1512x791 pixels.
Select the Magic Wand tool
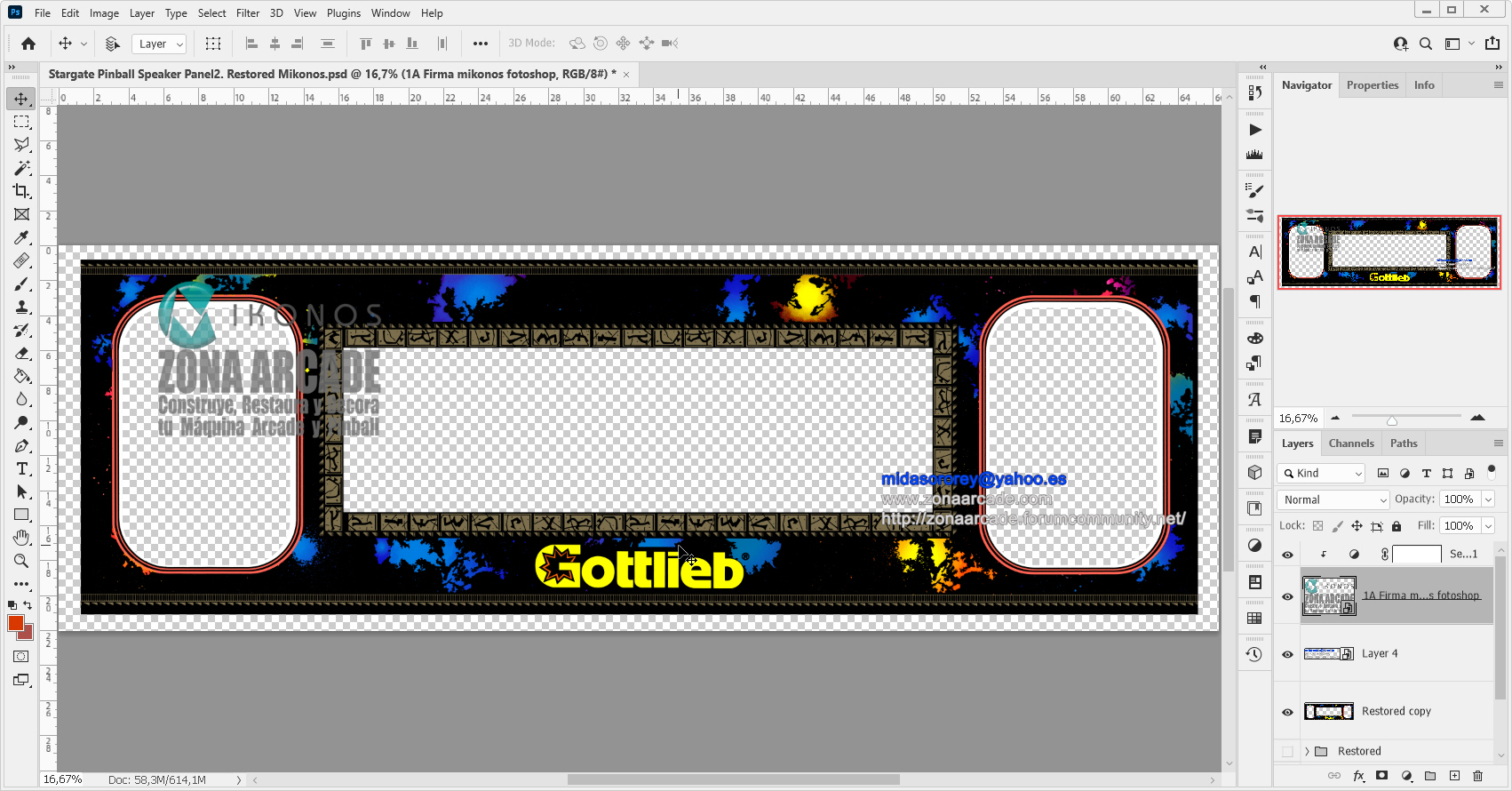pyautogui.click(x=21, y=168)
